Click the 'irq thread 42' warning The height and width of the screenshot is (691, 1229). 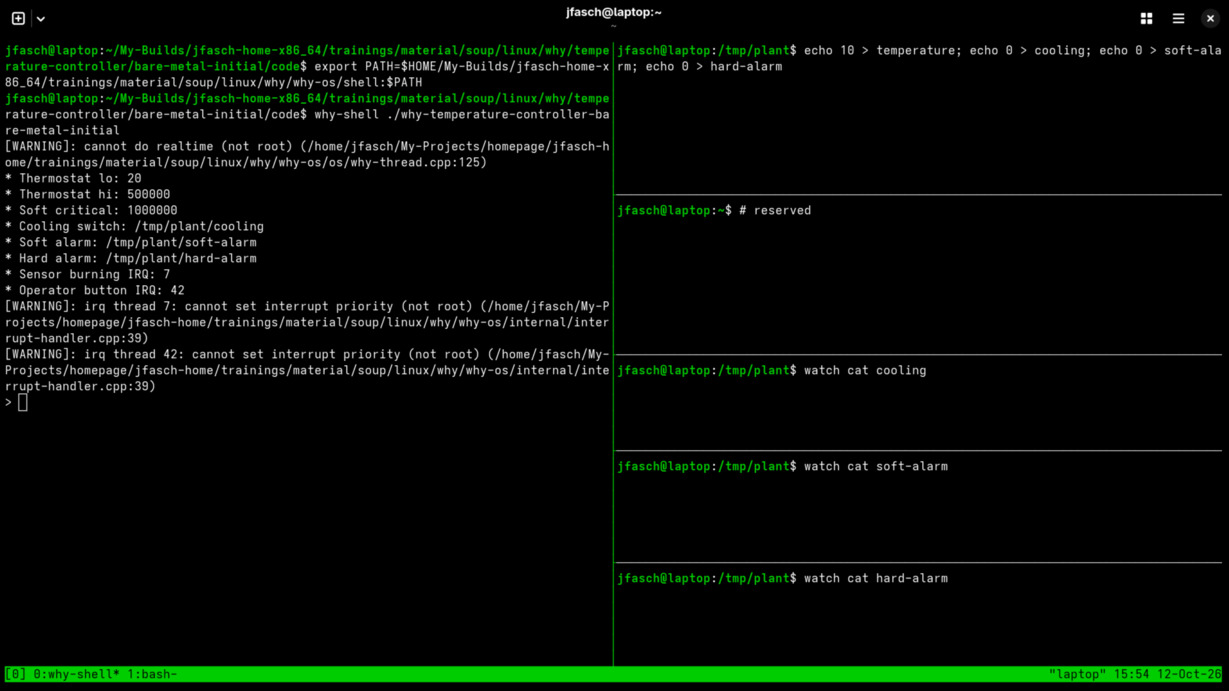tap(307, 370)
